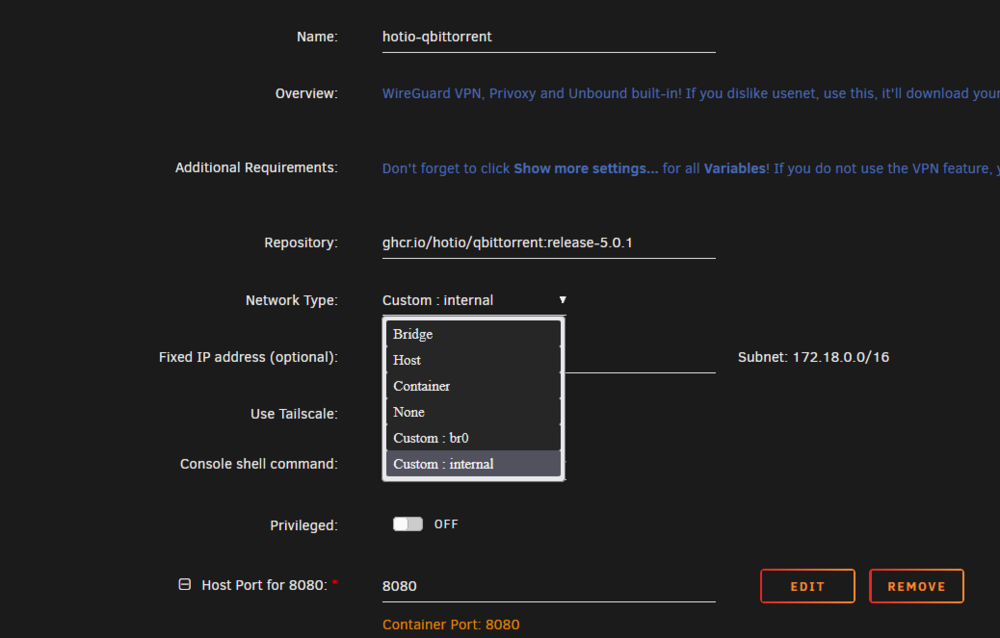Edit the Repository input field
Viewport: 1000px width, 638px height.
548,243
